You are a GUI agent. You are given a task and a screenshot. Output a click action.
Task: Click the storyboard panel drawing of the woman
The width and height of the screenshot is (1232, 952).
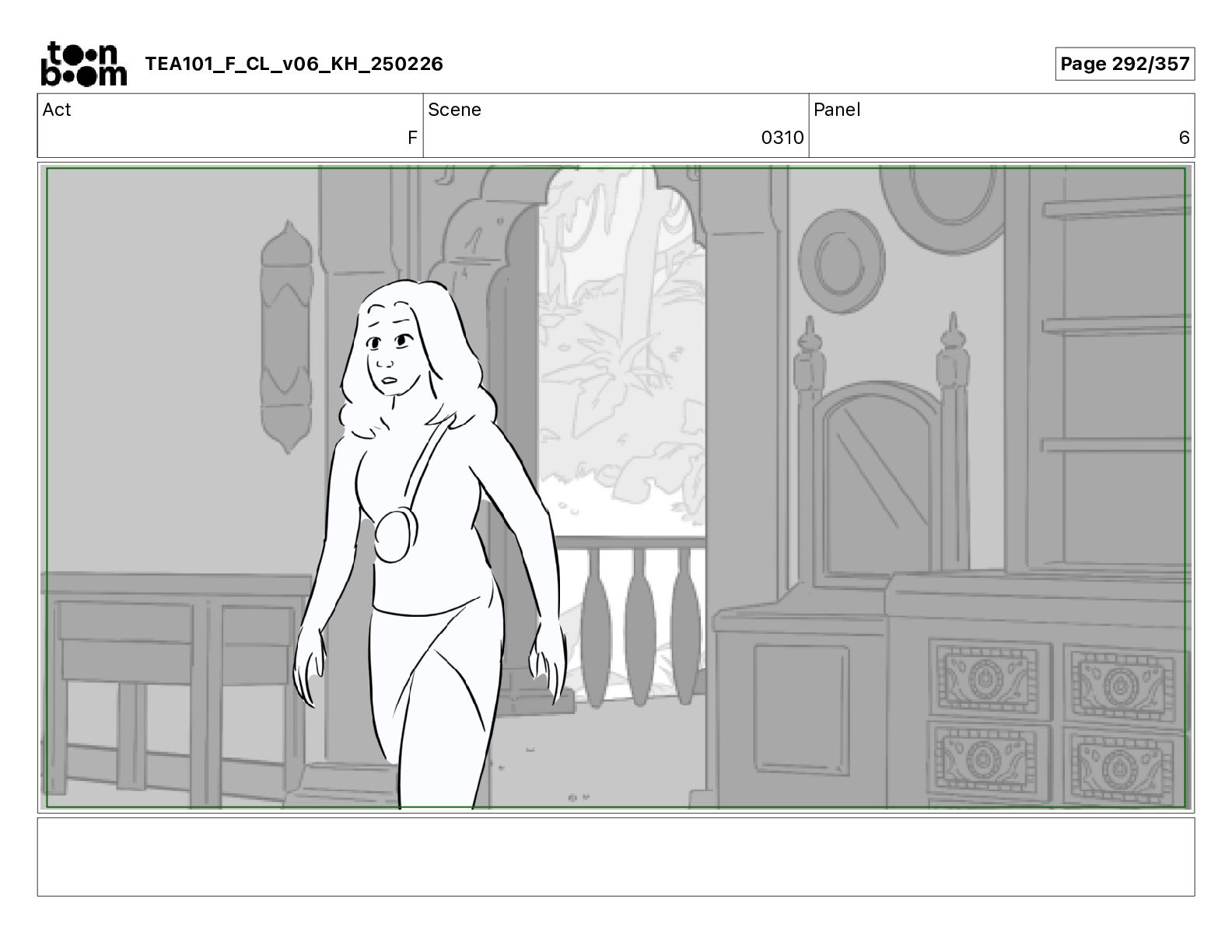tap(616, 488)
